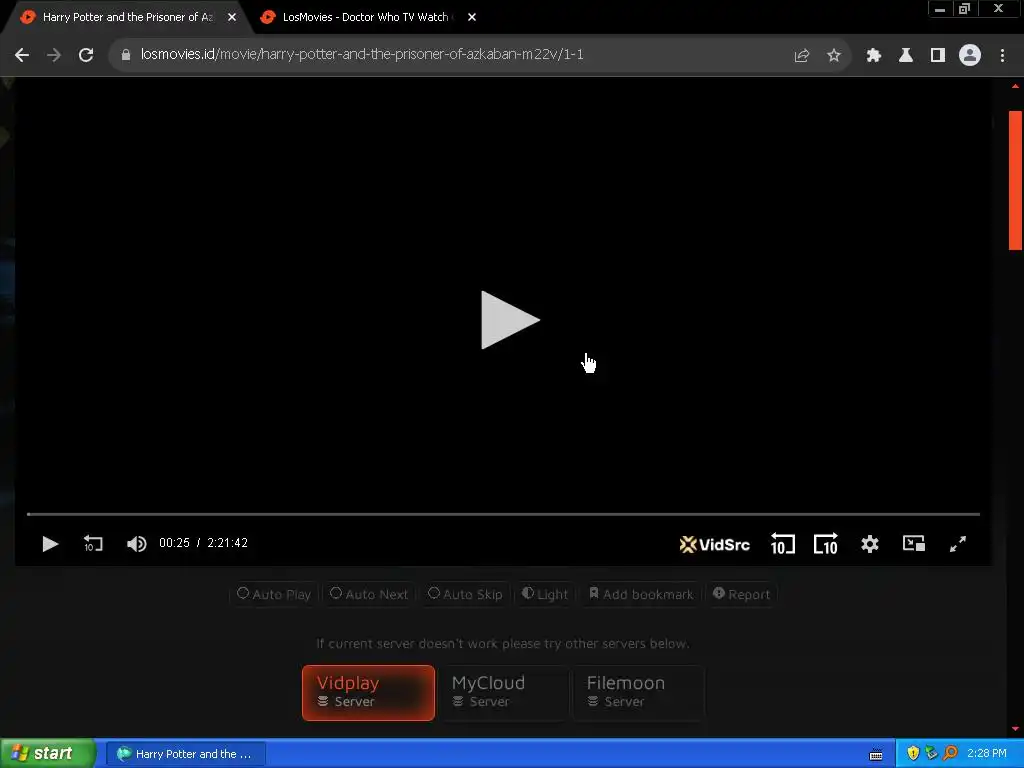Click the Report button
The image size is (1024, 768).
click(741, 594)
